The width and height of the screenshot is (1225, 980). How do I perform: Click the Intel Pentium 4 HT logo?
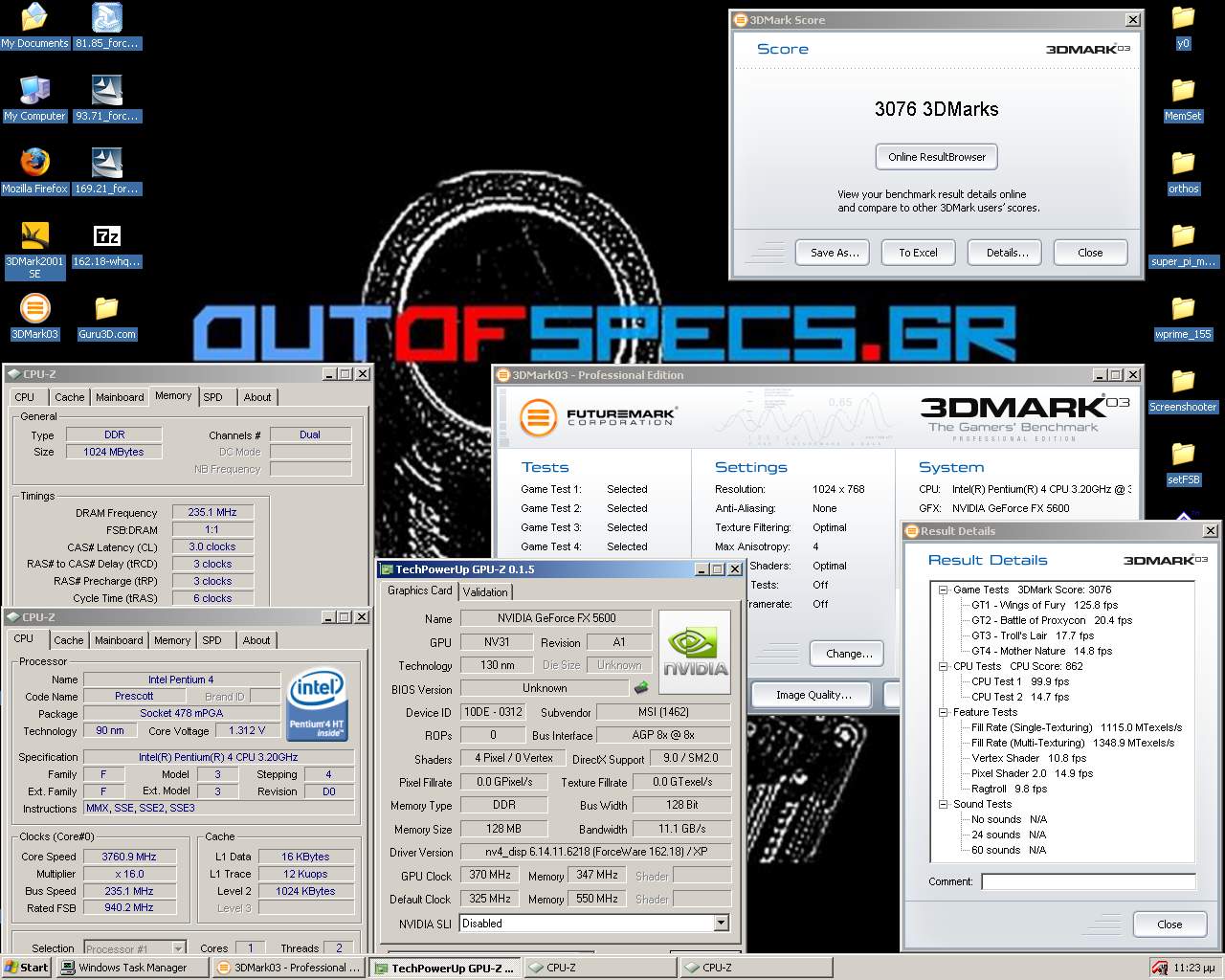click(x=317, y=702)
